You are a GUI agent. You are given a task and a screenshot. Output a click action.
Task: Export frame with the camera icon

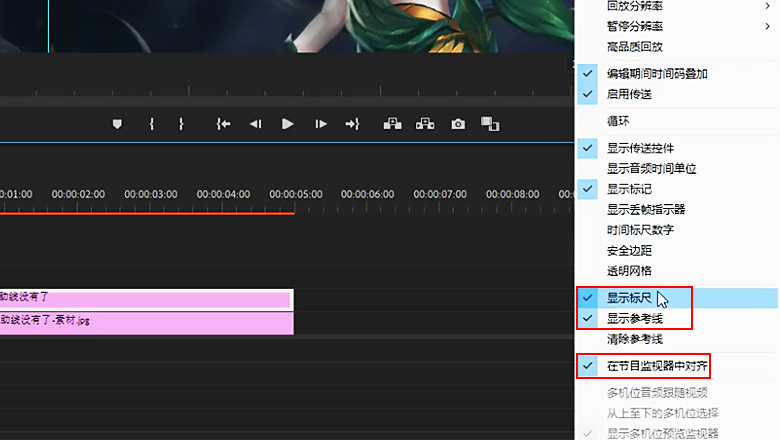click(458, 124)
